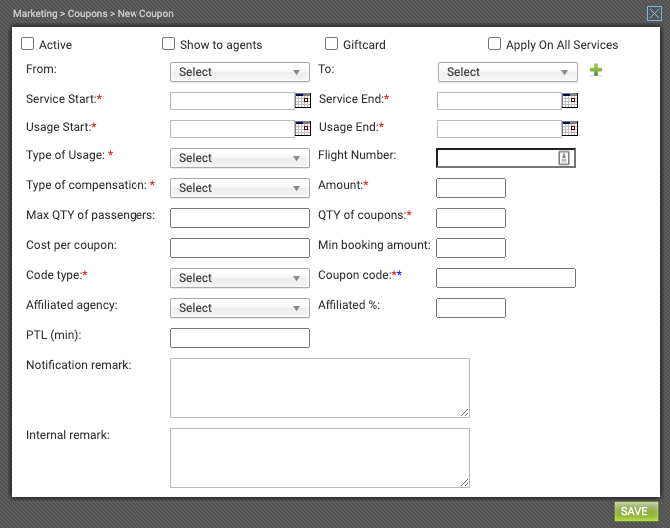
Task: Click the PTL (min) input field
Action: [x=240, y=338]
